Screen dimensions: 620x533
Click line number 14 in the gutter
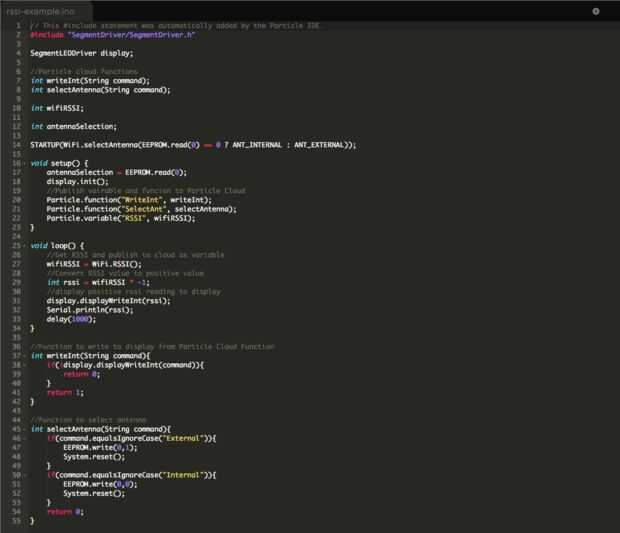[16, 145]
